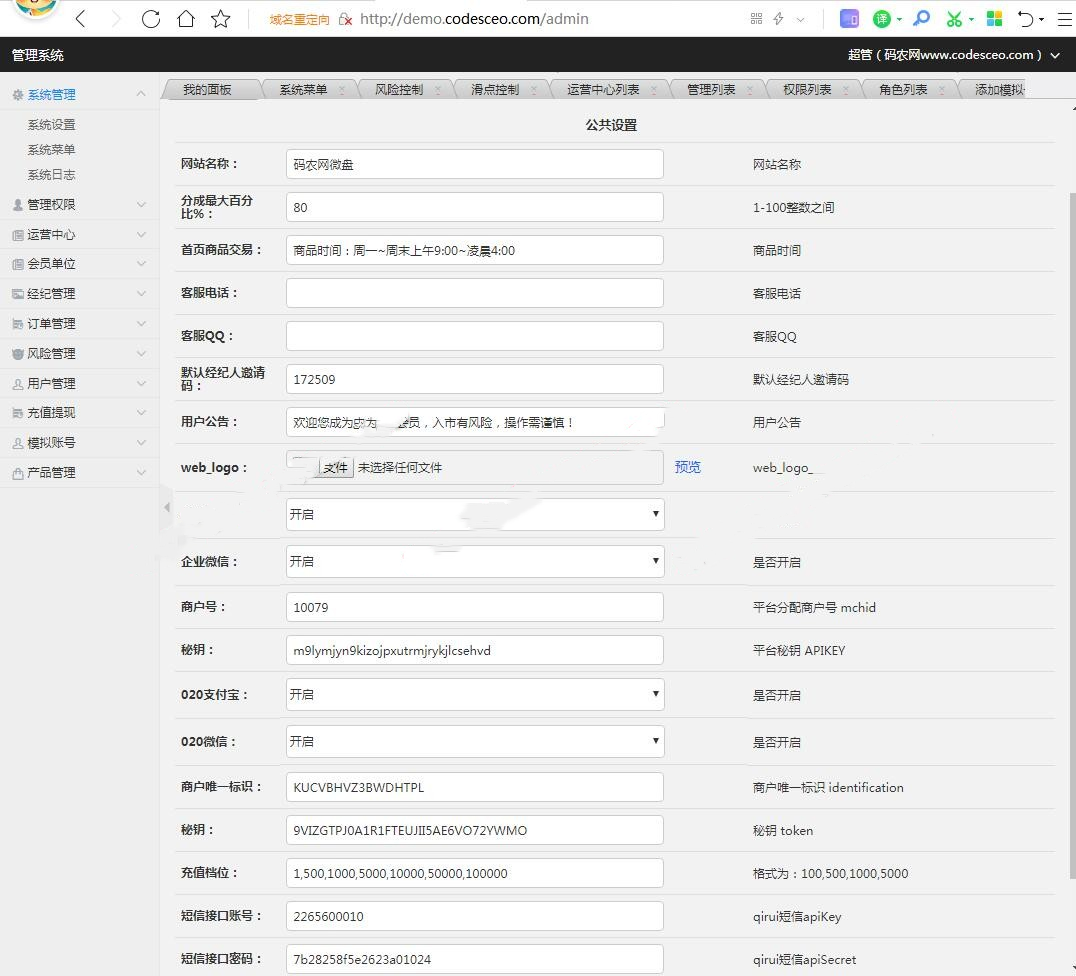Screen dimensions: 1076x976
Task: Click the 预览 link beside web_logo
Action: (x=688, y=467)
